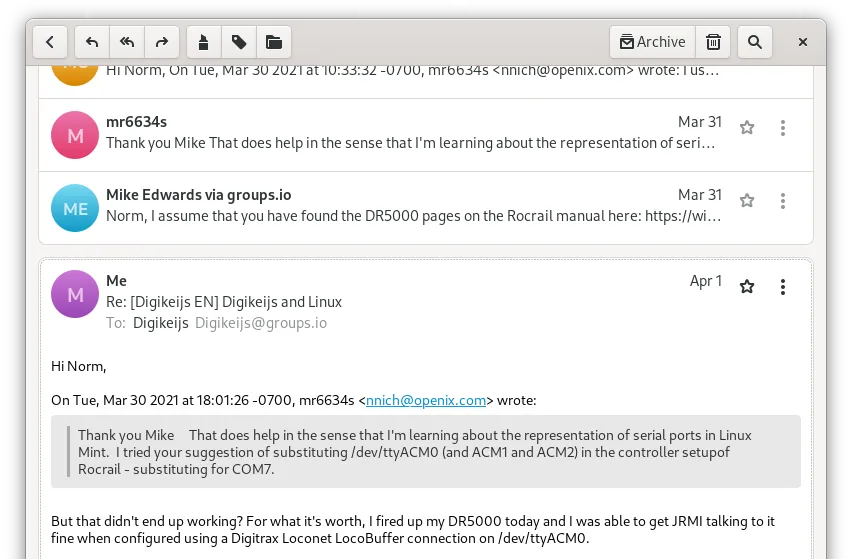The image size is (852, 559).
Task: Click the 'Digikeijs' recipient name
Action: (x=161, y=323)
